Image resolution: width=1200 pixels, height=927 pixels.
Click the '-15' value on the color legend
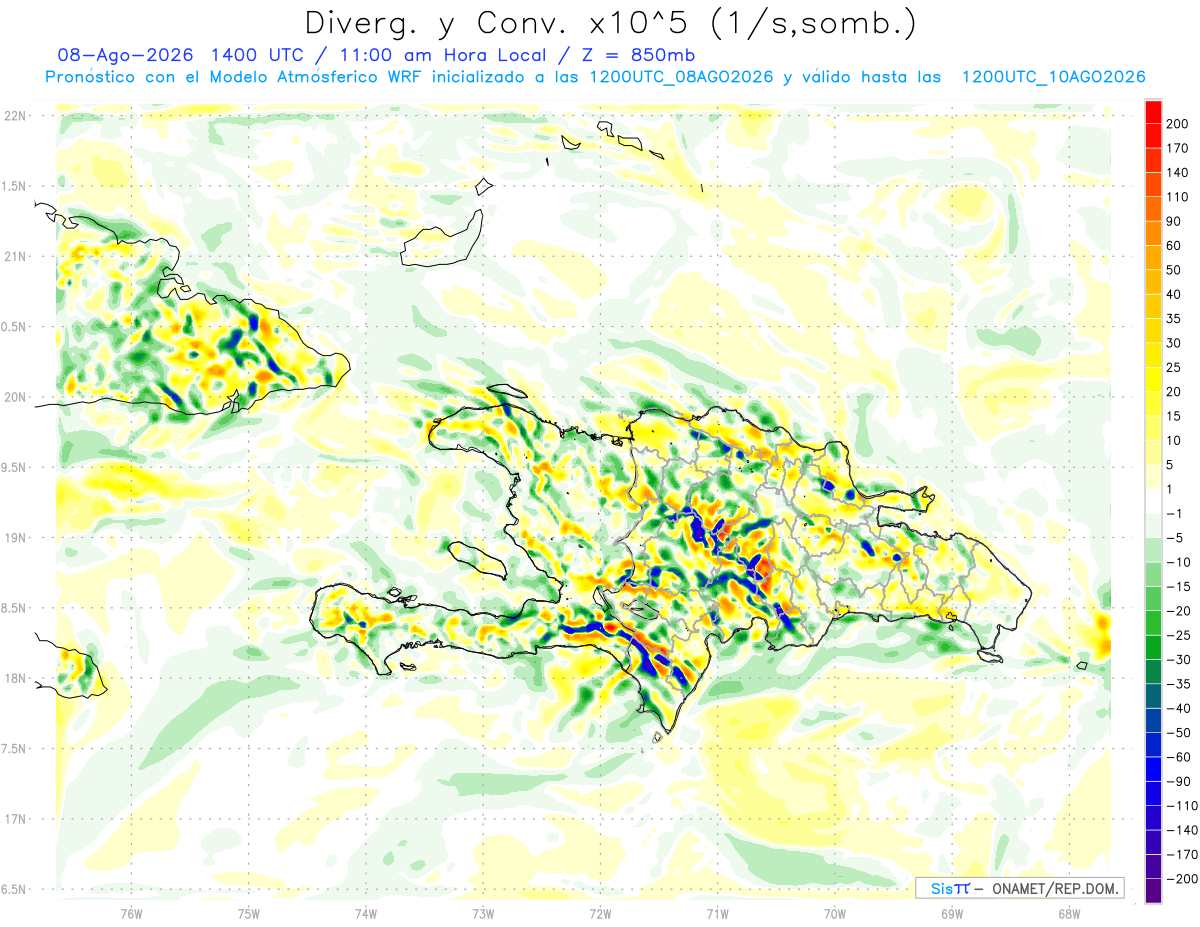(x=1178, y=587)
